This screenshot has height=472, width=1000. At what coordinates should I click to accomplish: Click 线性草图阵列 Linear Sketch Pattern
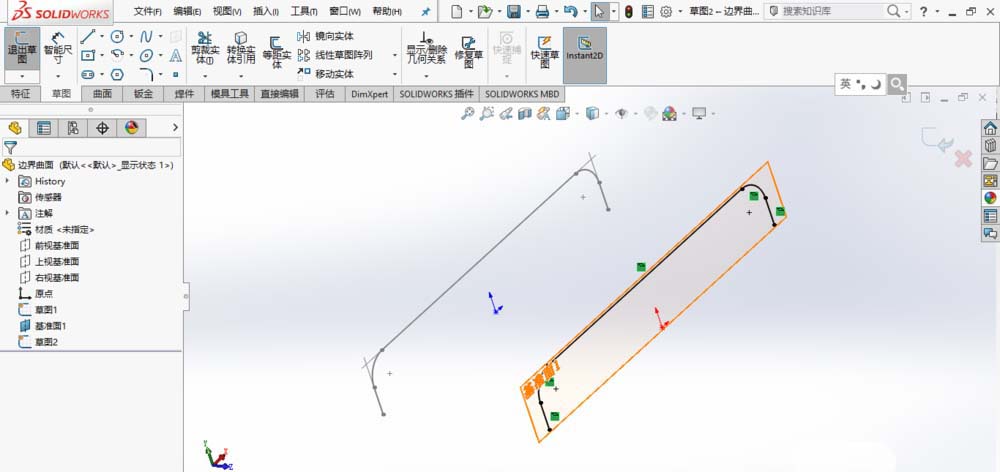pos(334,55)
